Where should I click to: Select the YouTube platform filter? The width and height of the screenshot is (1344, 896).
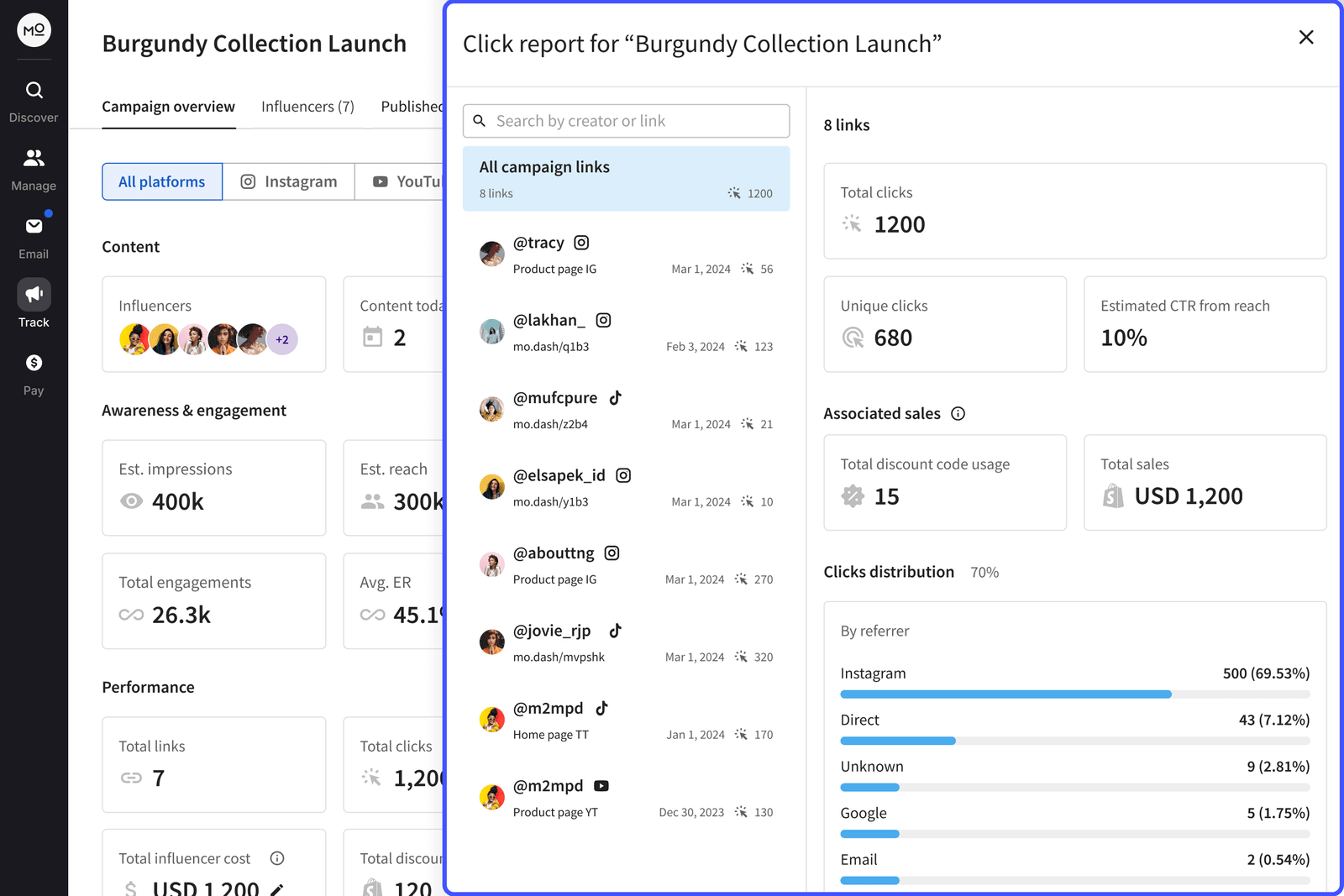[412, 181]
